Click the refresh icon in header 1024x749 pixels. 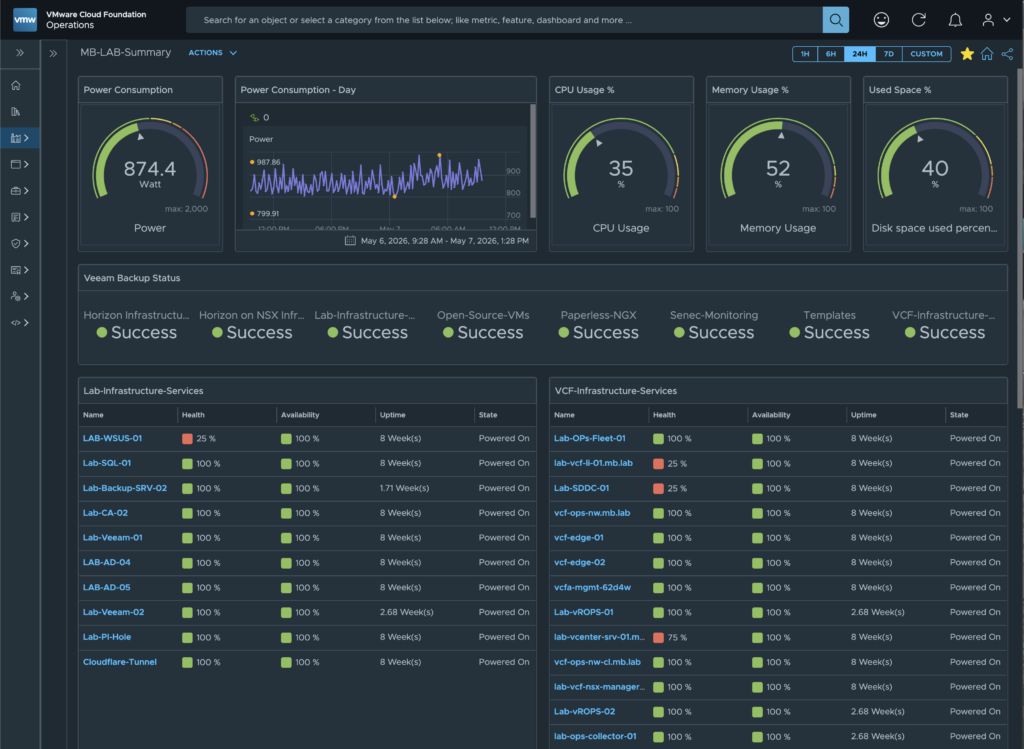(x=918, y=20)
